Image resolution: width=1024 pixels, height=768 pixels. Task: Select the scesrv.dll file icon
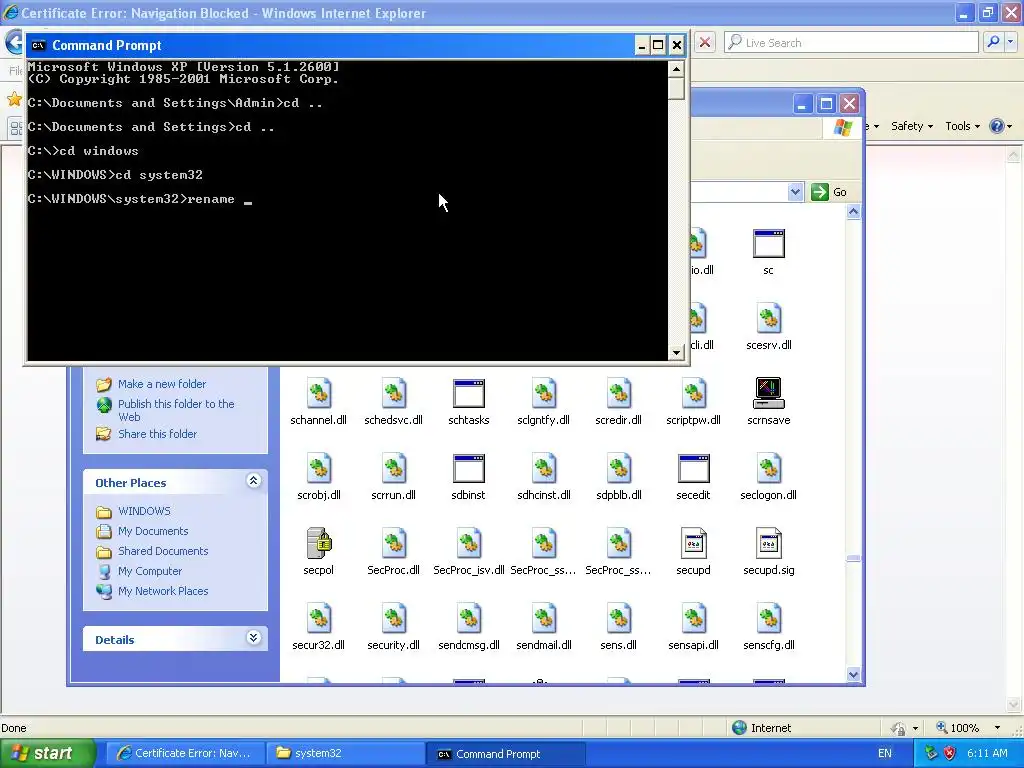coord(769,319)
